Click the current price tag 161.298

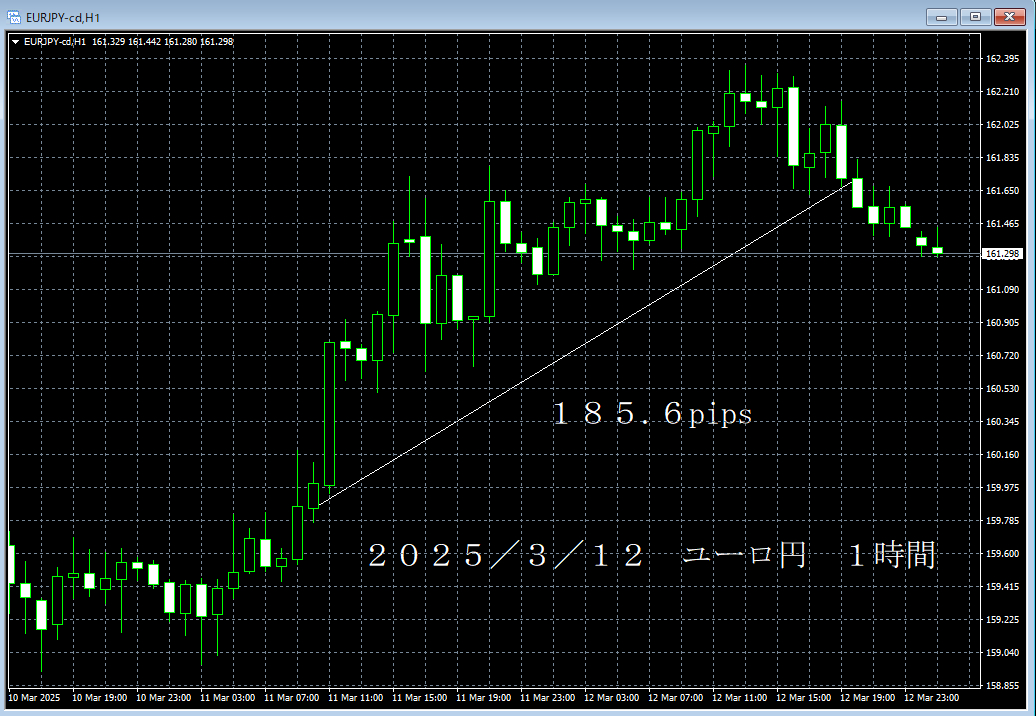[1002, 254]
